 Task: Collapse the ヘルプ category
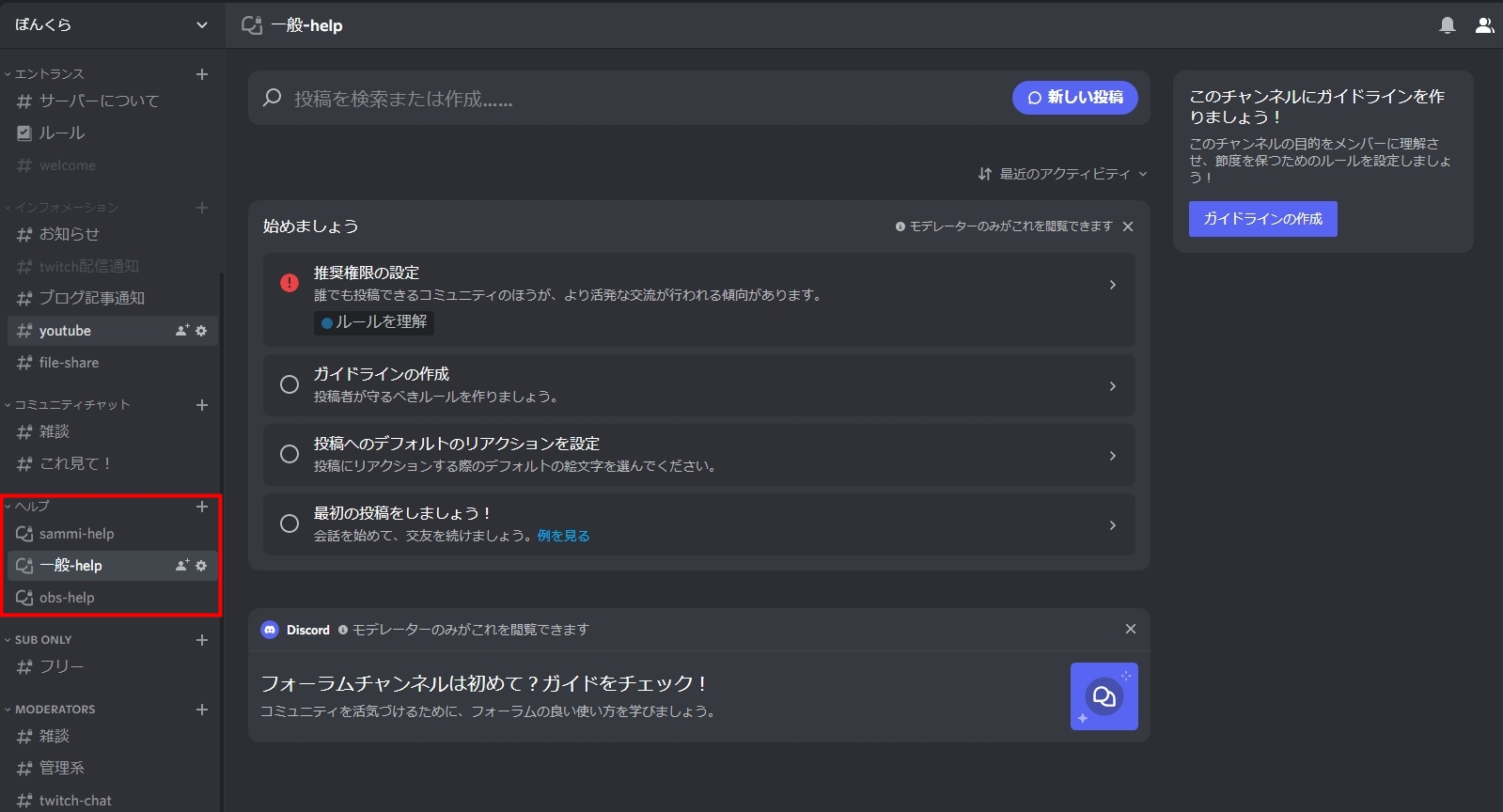pos(26,507)
